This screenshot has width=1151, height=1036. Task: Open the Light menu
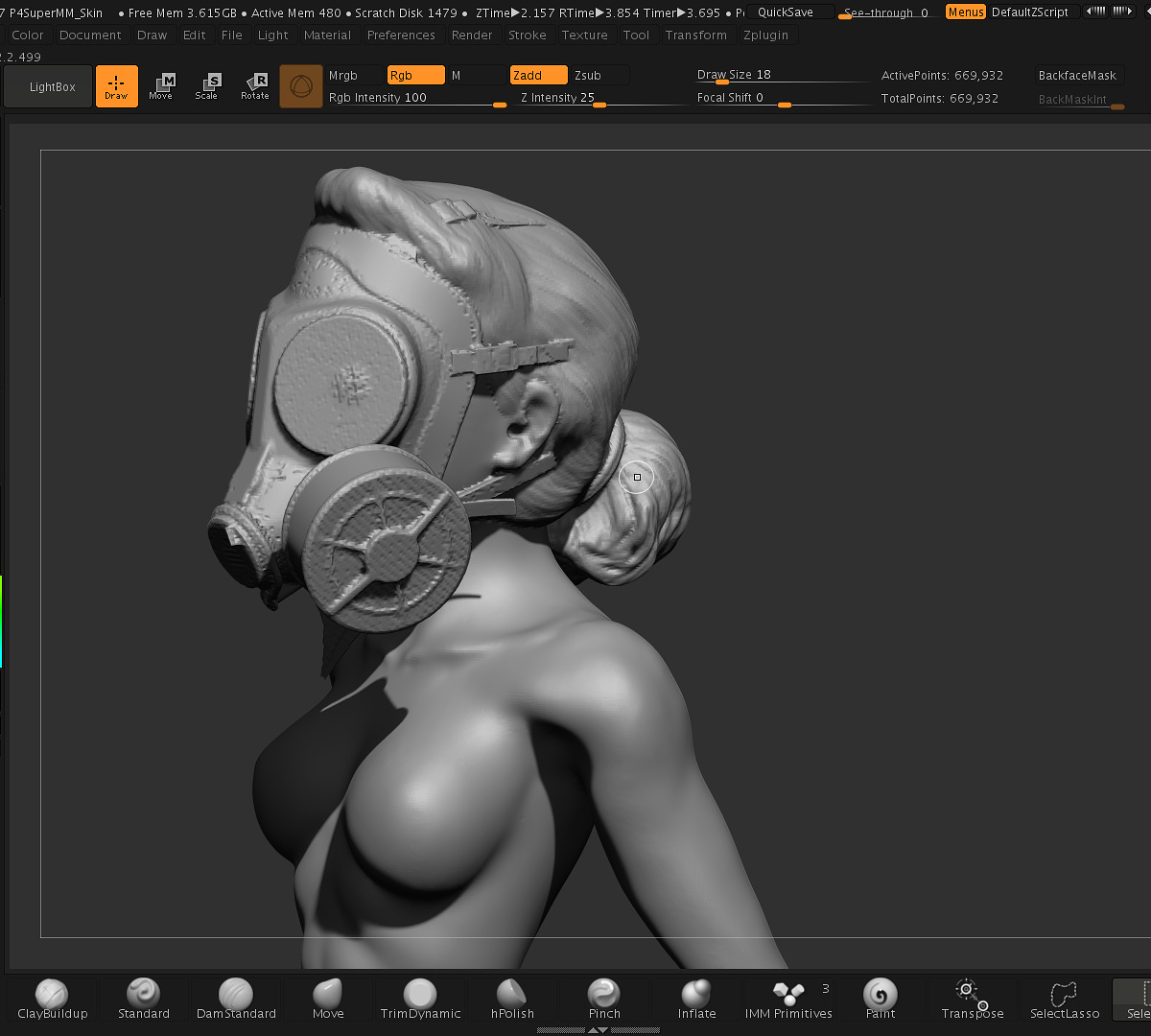pyautogui.click(x=273, y=35)
